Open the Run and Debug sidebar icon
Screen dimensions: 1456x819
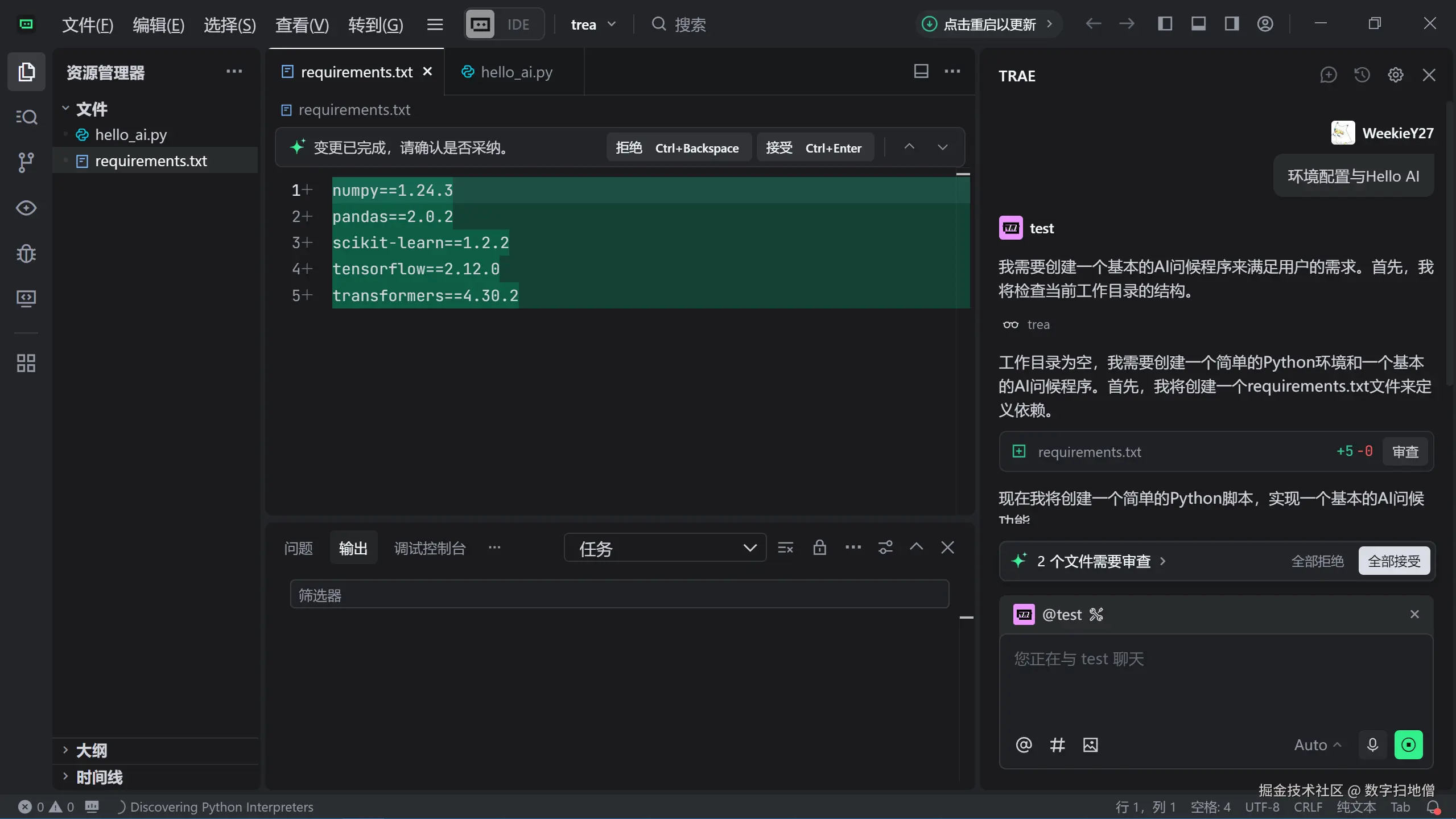point(26,253)
